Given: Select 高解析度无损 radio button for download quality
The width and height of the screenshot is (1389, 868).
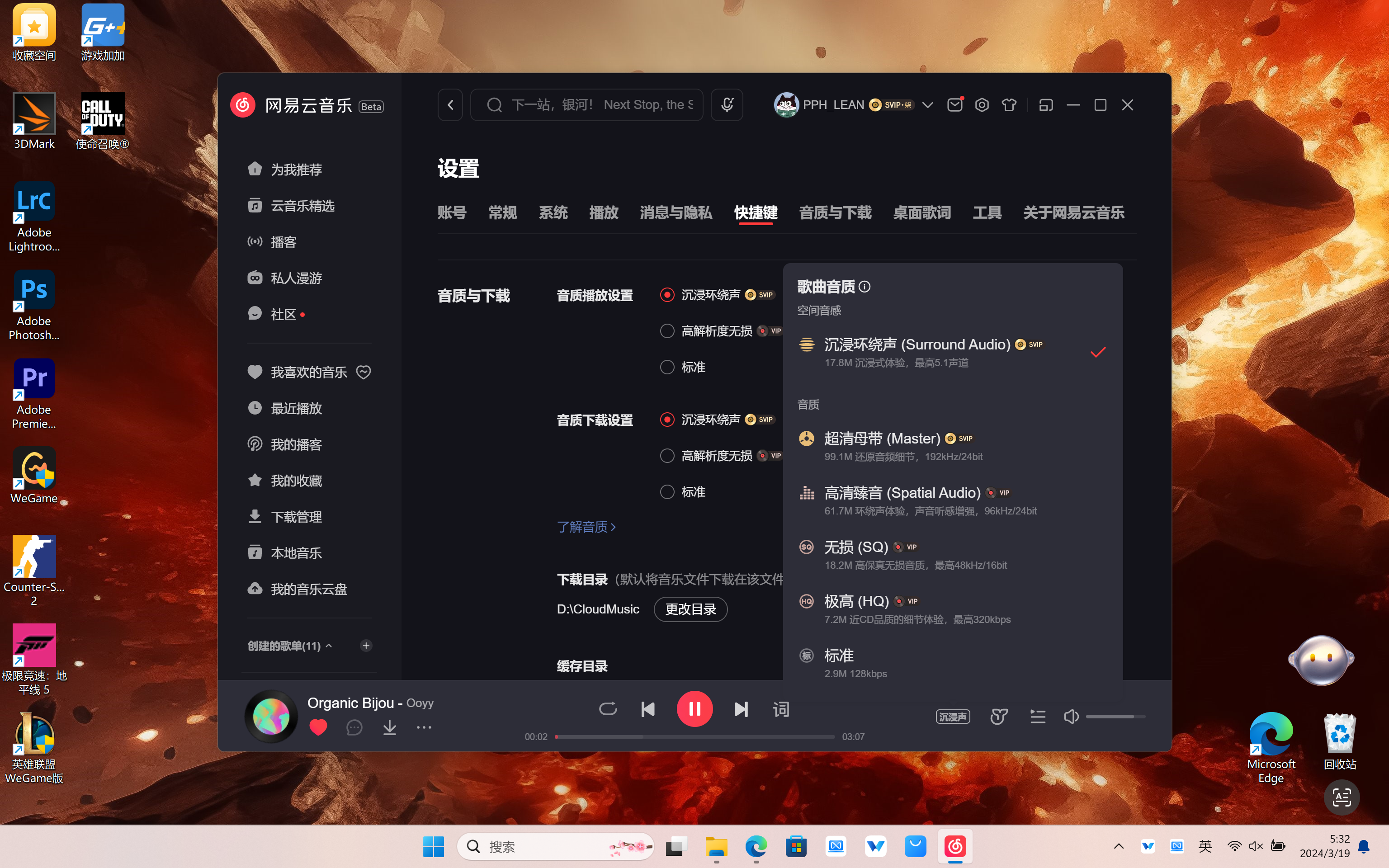Looking at the screenshot, I should click(667, 455).
